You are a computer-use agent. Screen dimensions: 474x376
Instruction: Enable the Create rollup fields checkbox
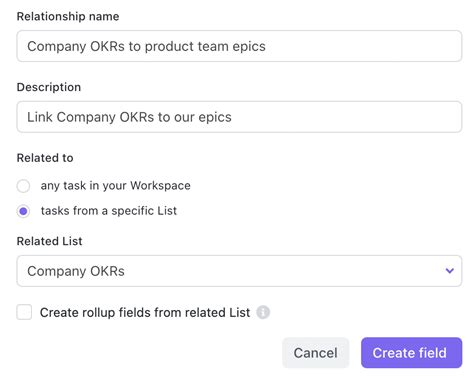(24, 312)
